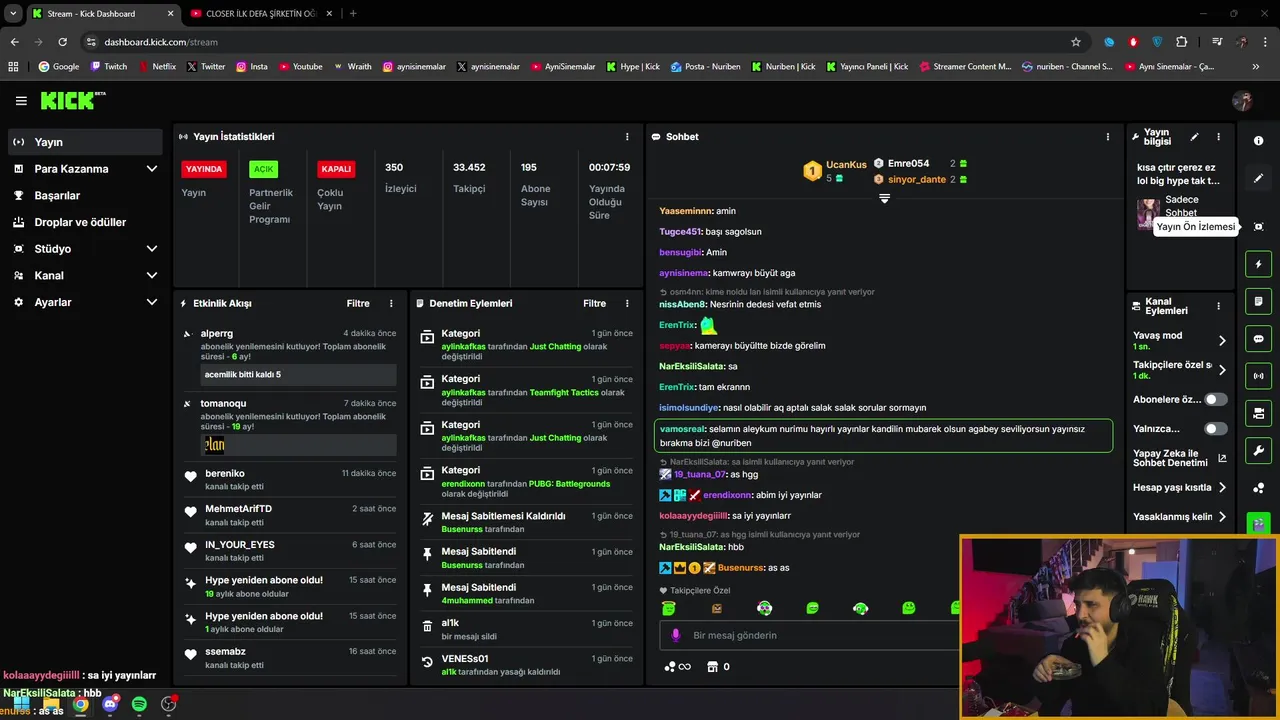Open Yayın bilgisi three-dot menu
Viewport: 1280px width, 720px height.
[1218, 137]
